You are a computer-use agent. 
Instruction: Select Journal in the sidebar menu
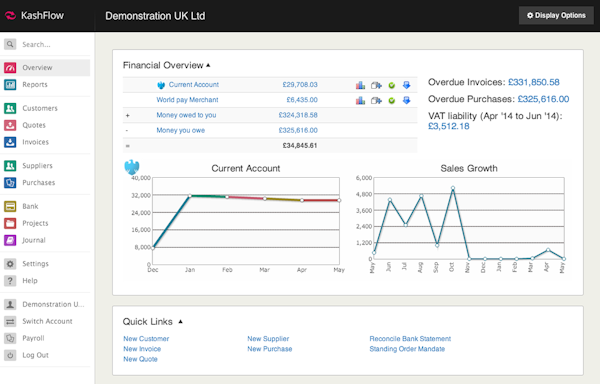pos(34,240)
